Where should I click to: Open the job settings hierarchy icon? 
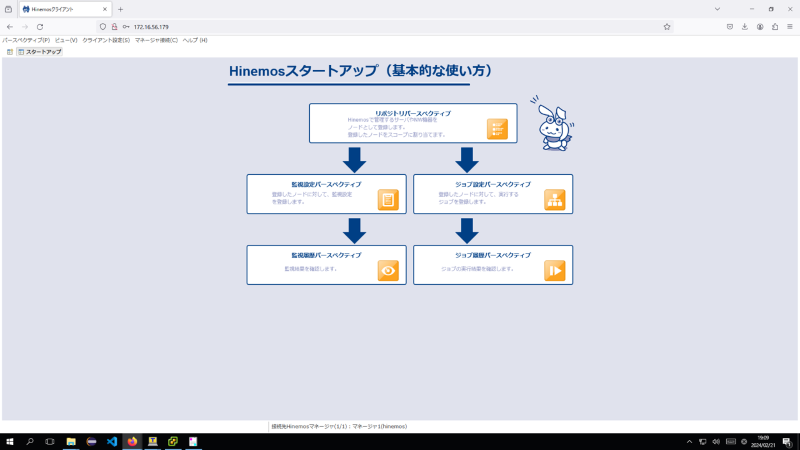pyautogui.click(x=554, y=199)
